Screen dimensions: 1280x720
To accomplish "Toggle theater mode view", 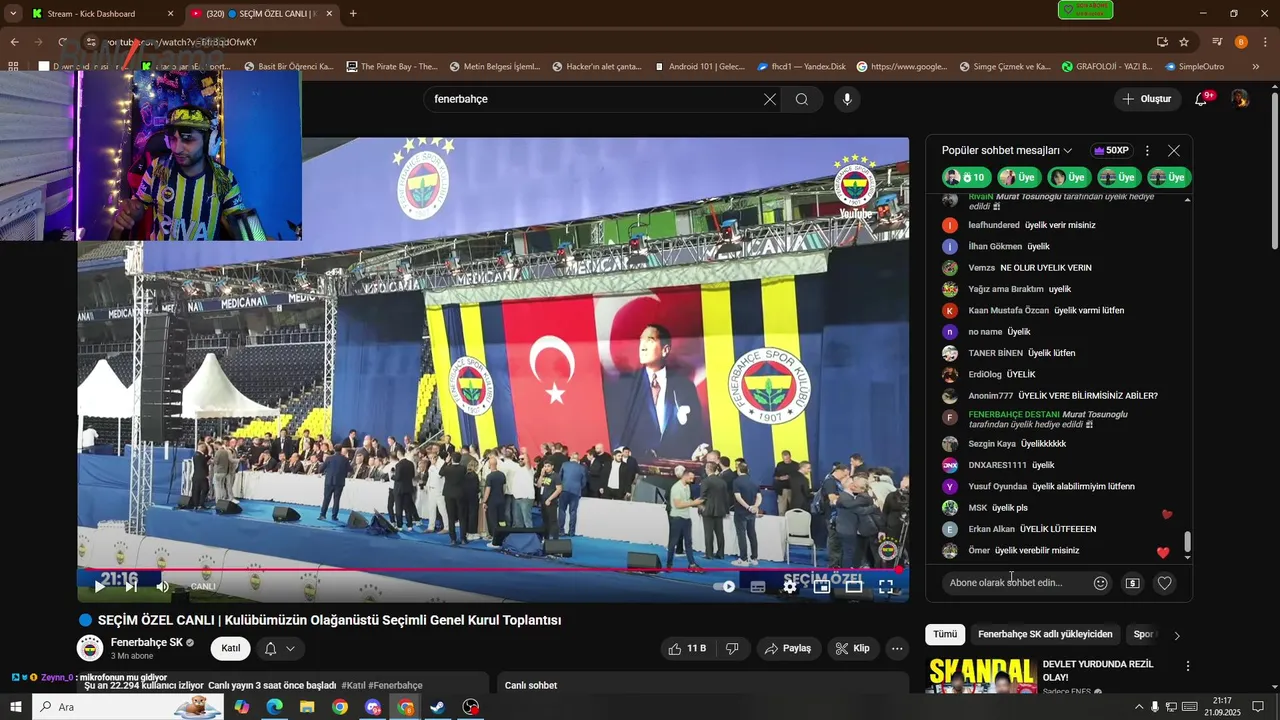I will tap(854, 587).
